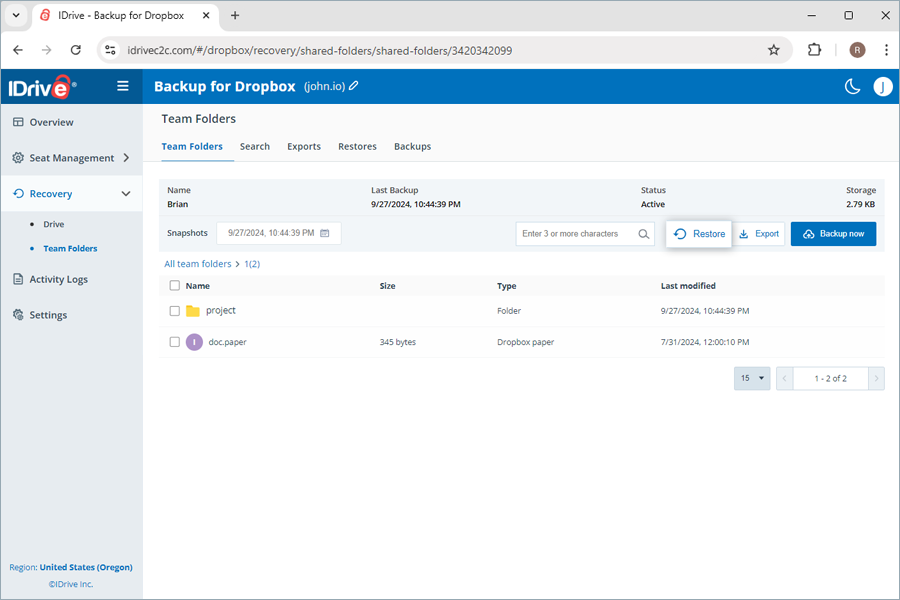The image size is (900, 600).
Task: Select the checkbox for the project folder
Action: pyautogui.click(x=174, y=311)
